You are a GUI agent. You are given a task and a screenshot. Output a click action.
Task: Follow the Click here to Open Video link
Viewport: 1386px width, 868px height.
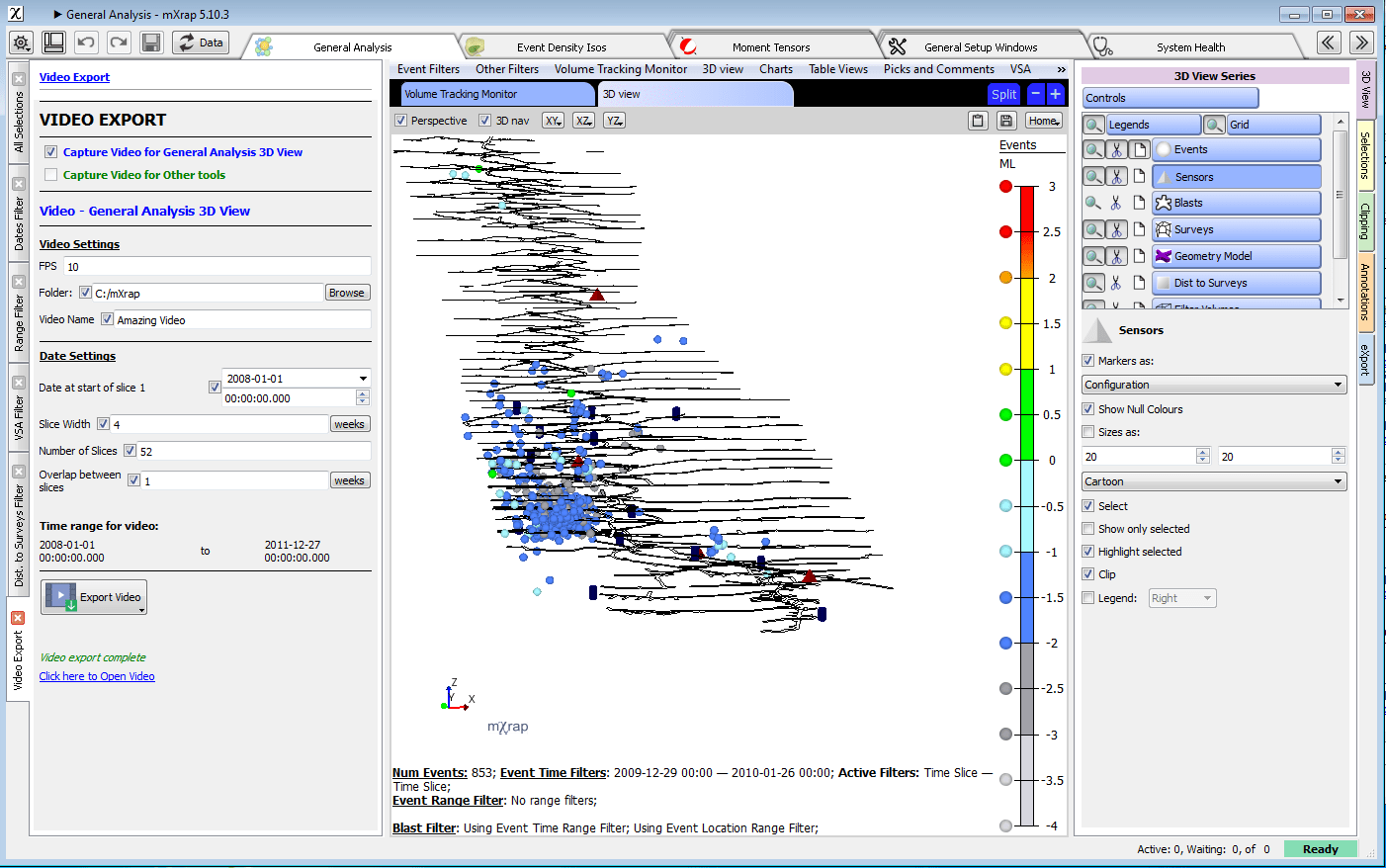click(97, 676)
